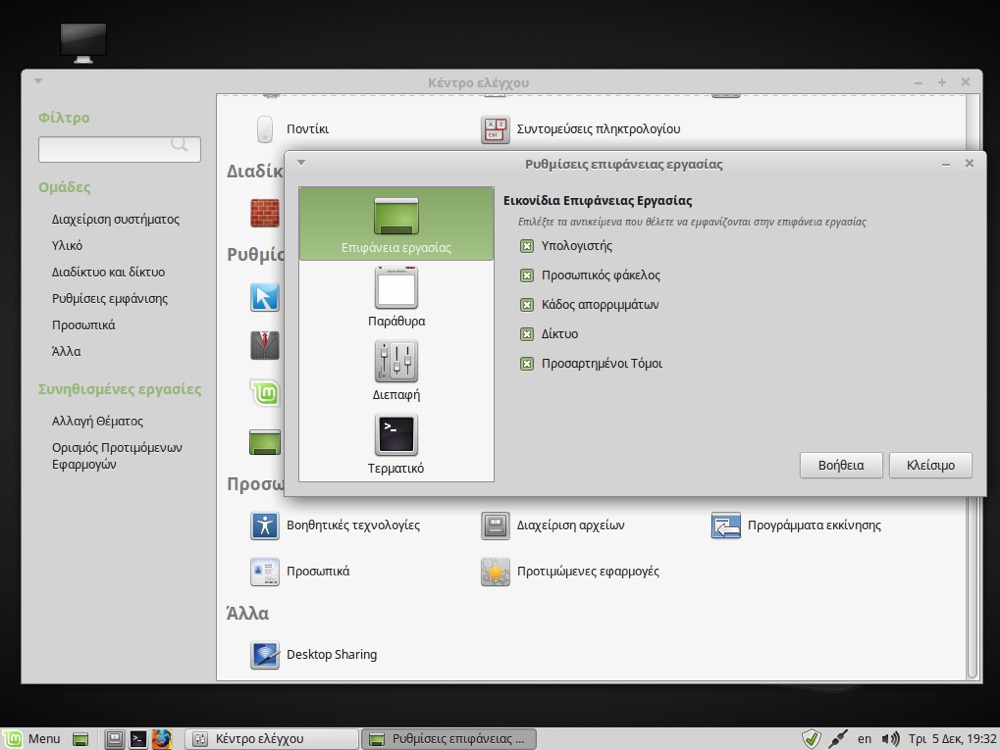Open Βοηθητικές τεχνολογίες accessibility icon
Viewport: 1000px width, 750px height.
tap(265, 525)
